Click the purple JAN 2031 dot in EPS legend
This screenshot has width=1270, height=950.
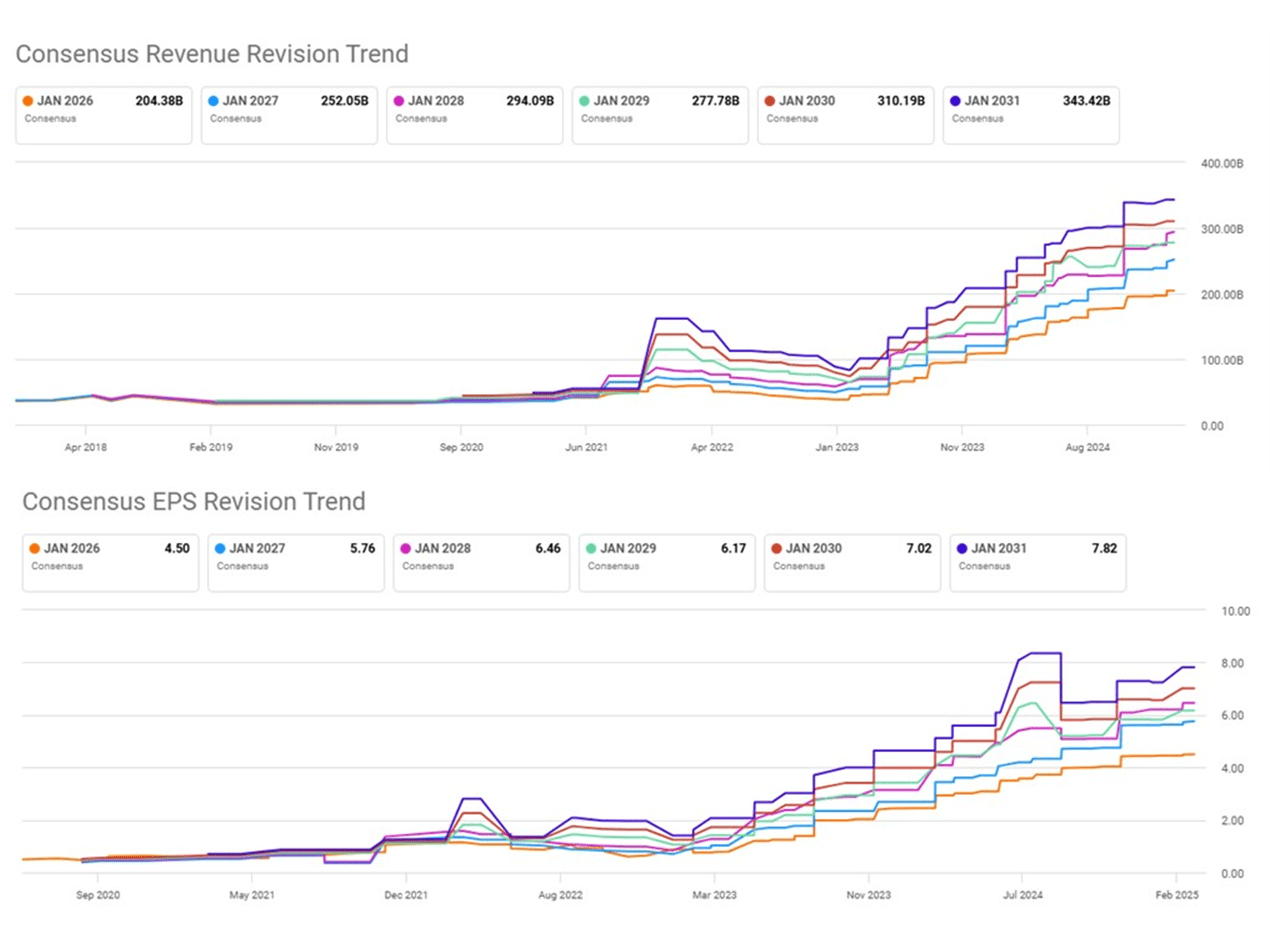pyautogui.click(x=960, y=548)
